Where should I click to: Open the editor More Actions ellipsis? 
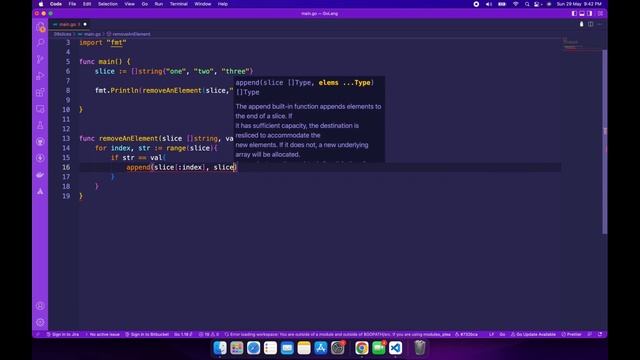(x=600, y=24)
